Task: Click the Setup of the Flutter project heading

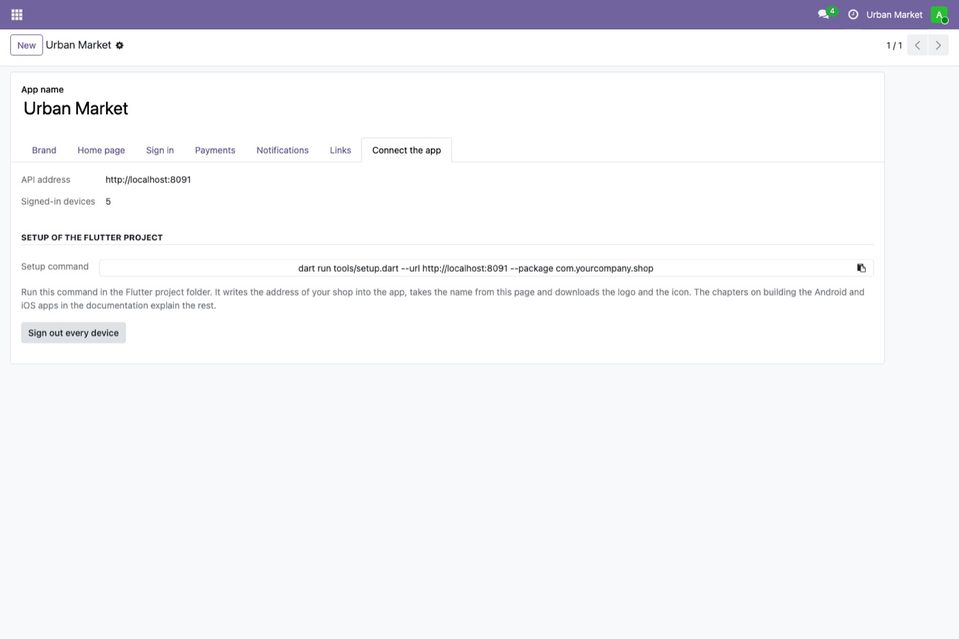Action: (x=92, y=237)
